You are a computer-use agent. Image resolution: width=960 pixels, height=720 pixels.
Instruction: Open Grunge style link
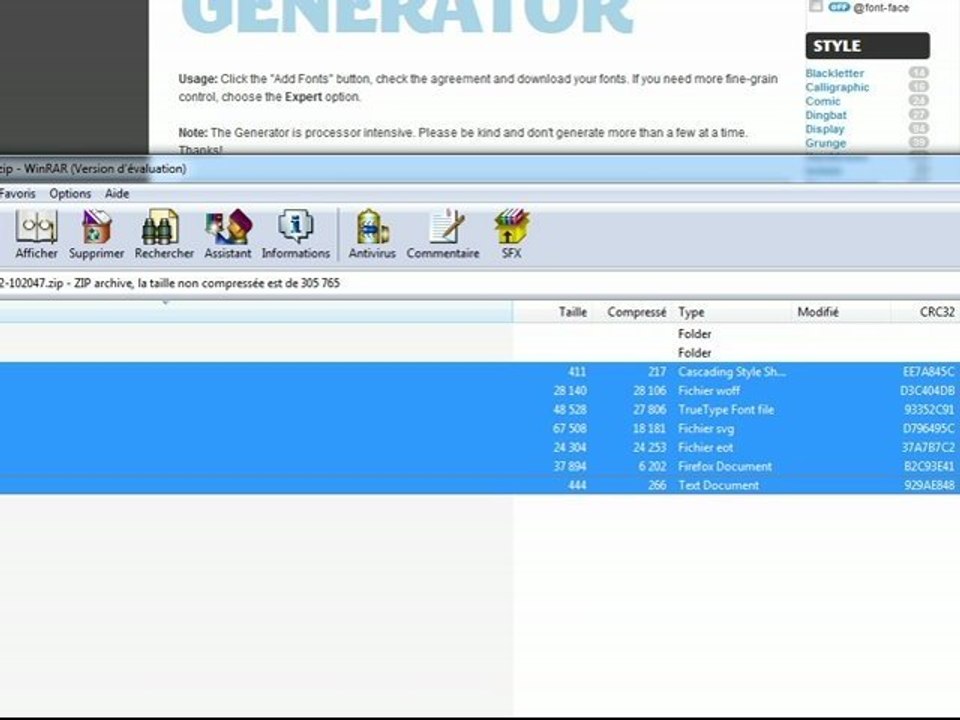[x=825, y=143]
